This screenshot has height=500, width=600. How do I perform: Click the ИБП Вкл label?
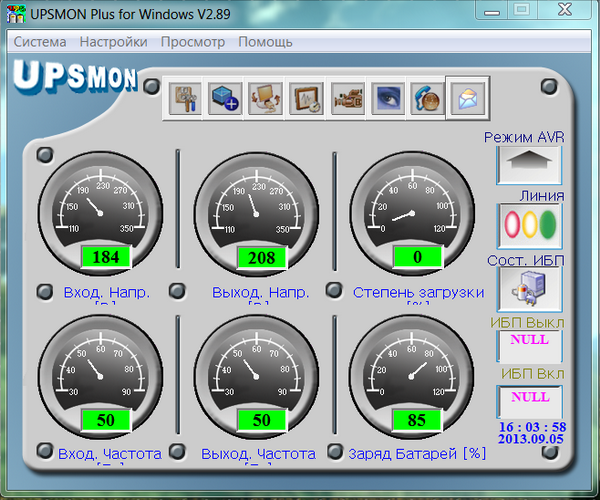533,374
